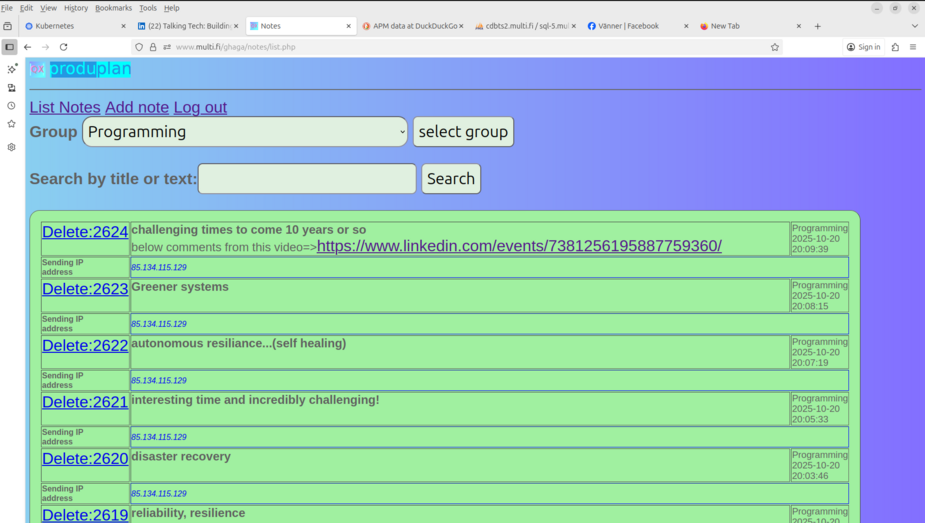Open the Extensions puzzle icon
925x523 pixels.
(x=895, y=47)
